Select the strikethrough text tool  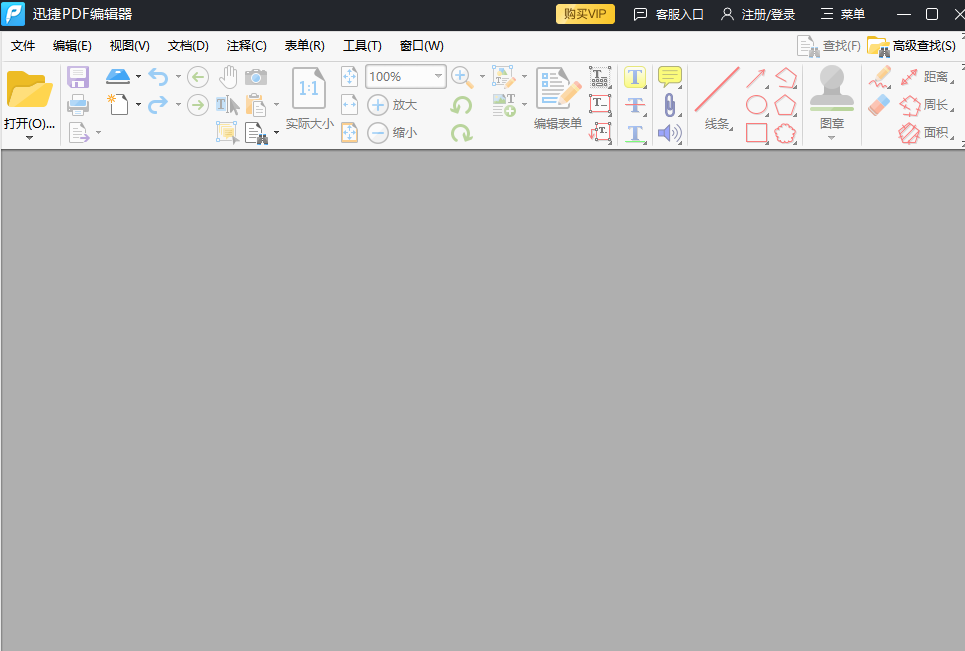635,104
